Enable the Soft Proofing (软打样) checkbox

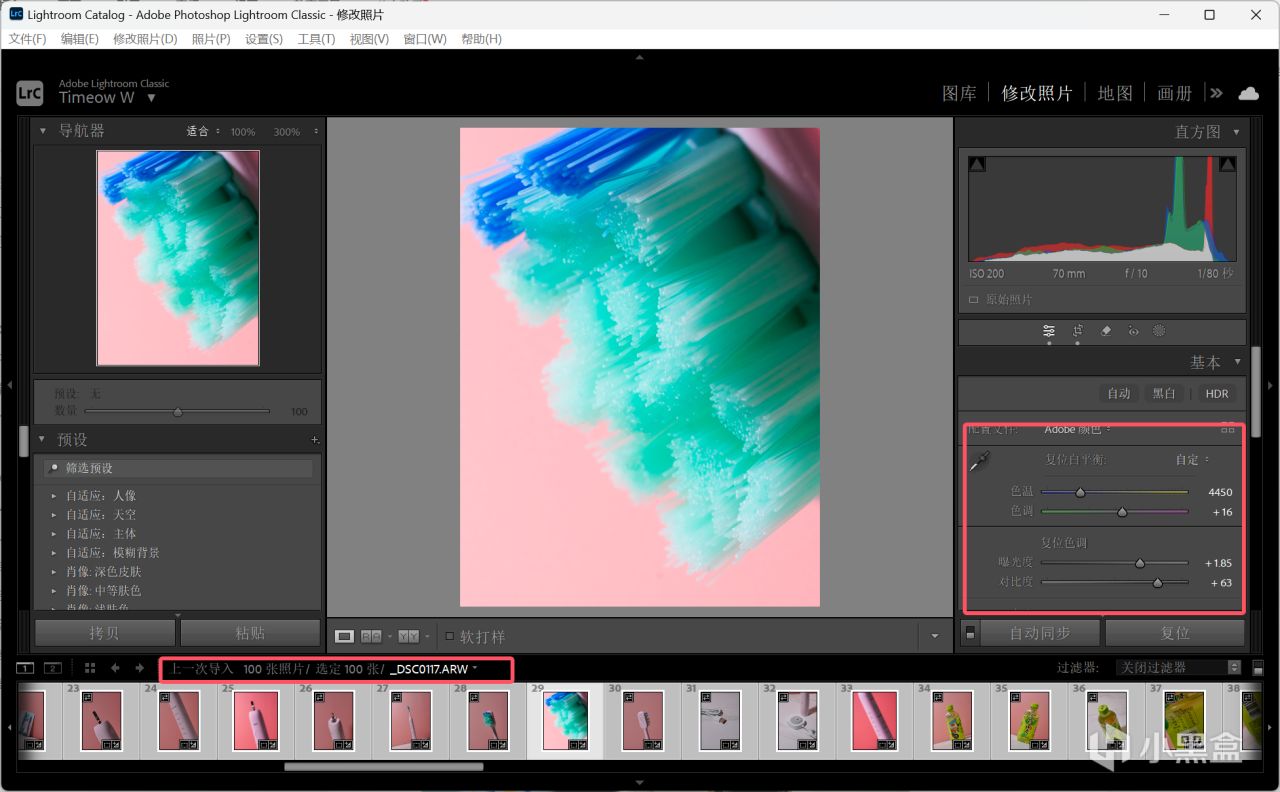click(x=450, y=636)
